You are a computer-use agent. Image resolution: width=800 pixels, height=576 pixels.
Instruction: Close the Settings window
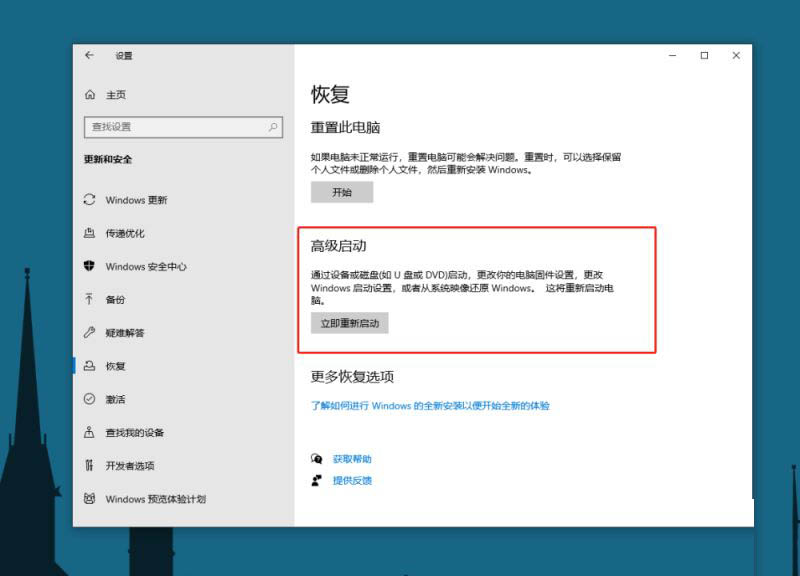(736, 55)
